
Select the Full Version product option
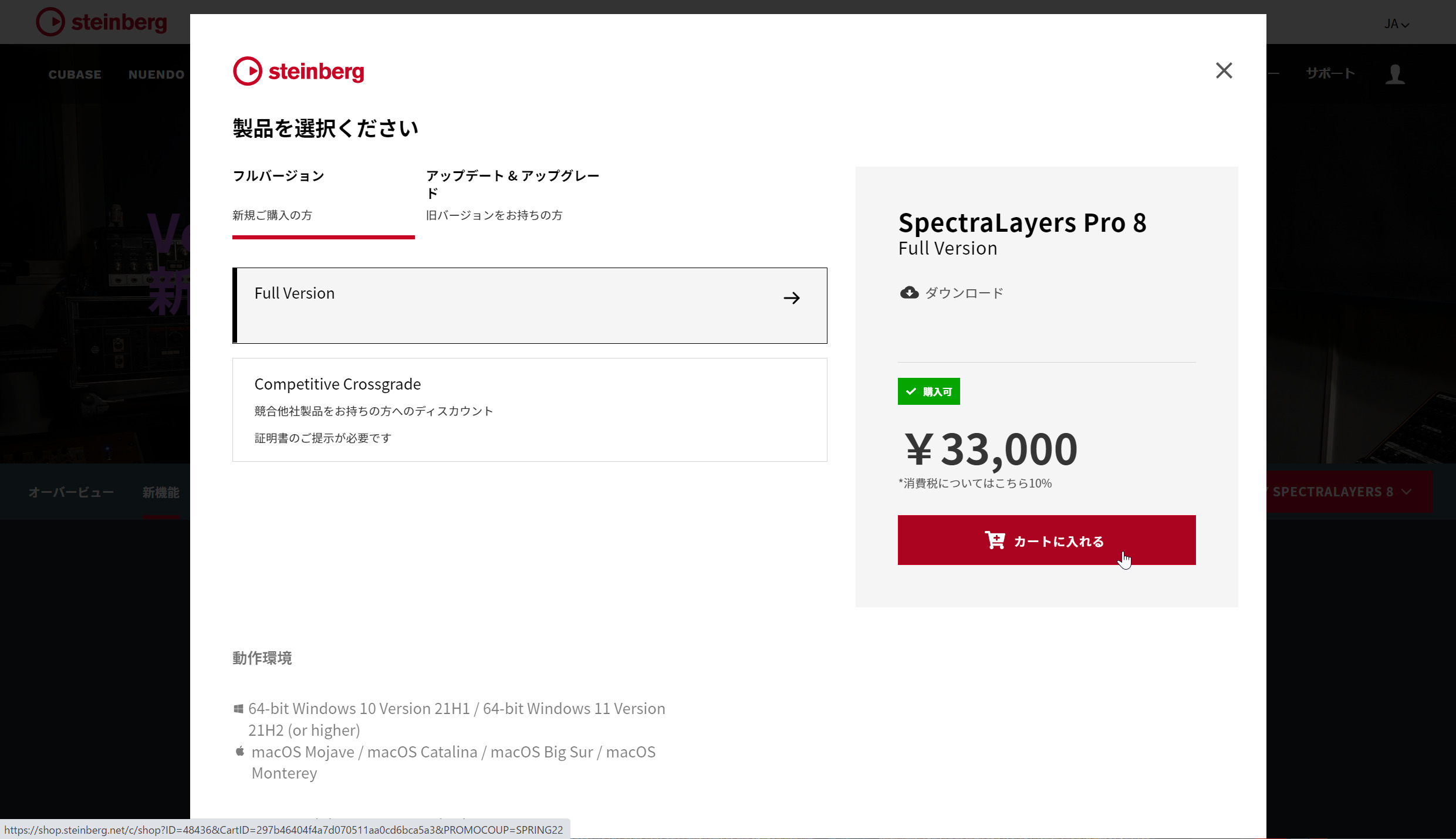530,306
